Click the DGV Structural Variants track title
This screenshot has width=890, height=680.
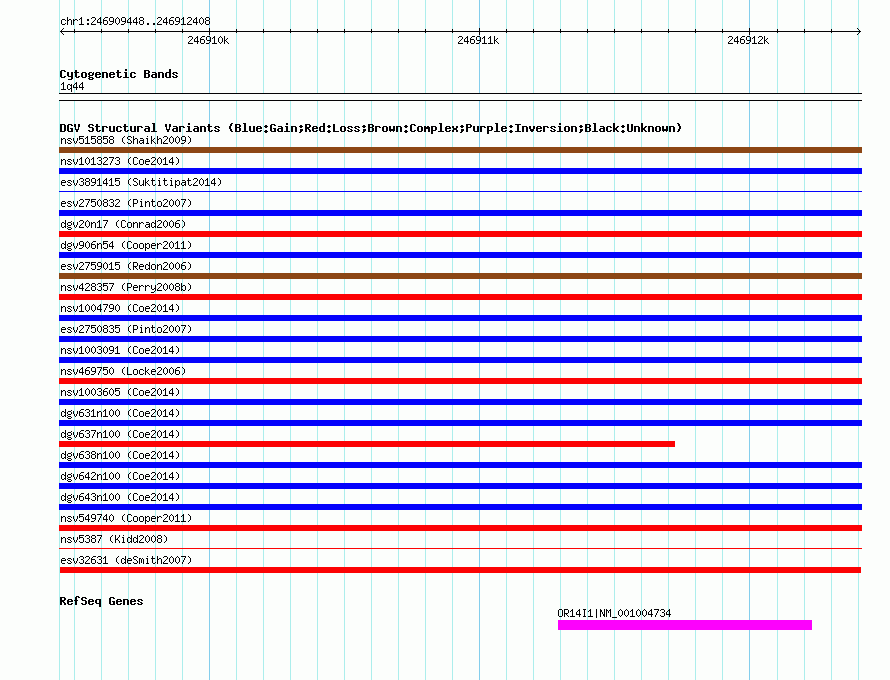[370, 128]
